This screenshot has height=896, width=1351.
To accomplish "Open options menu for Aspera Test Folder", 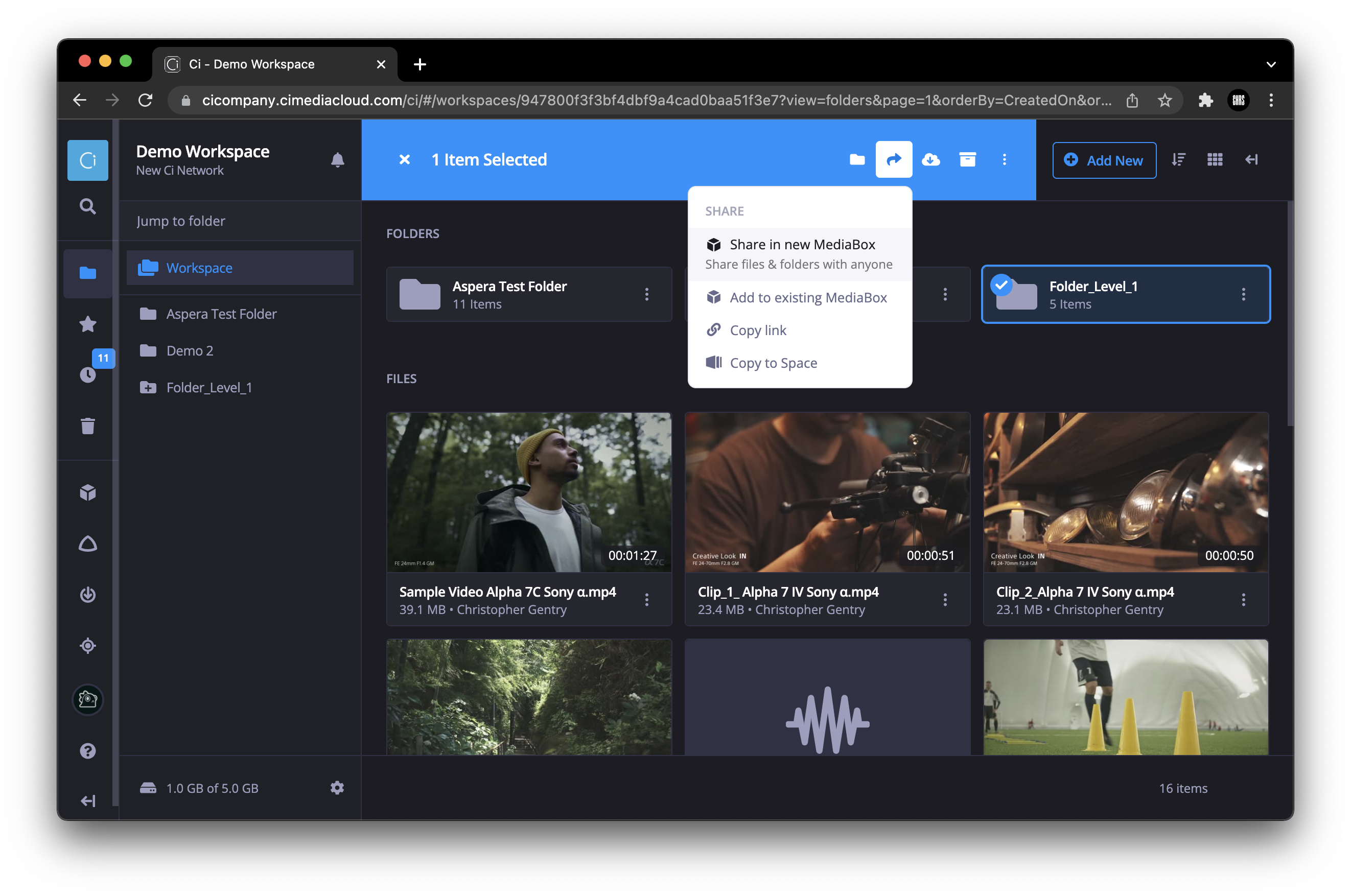I will [x=647, y=294].
